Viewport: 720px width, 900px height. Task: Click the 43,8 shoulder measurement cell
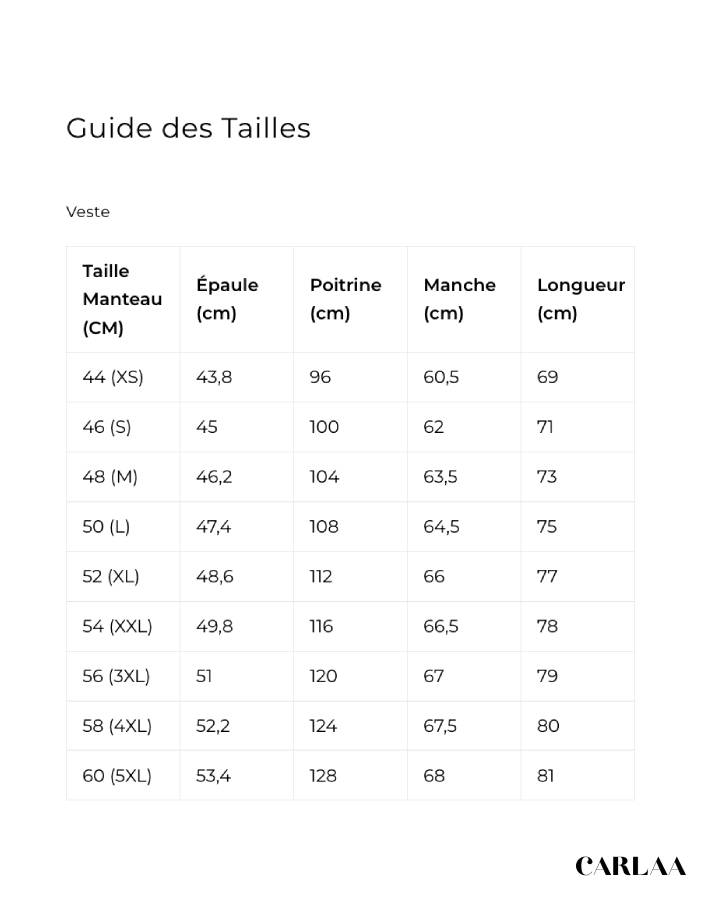pos(214,377)
